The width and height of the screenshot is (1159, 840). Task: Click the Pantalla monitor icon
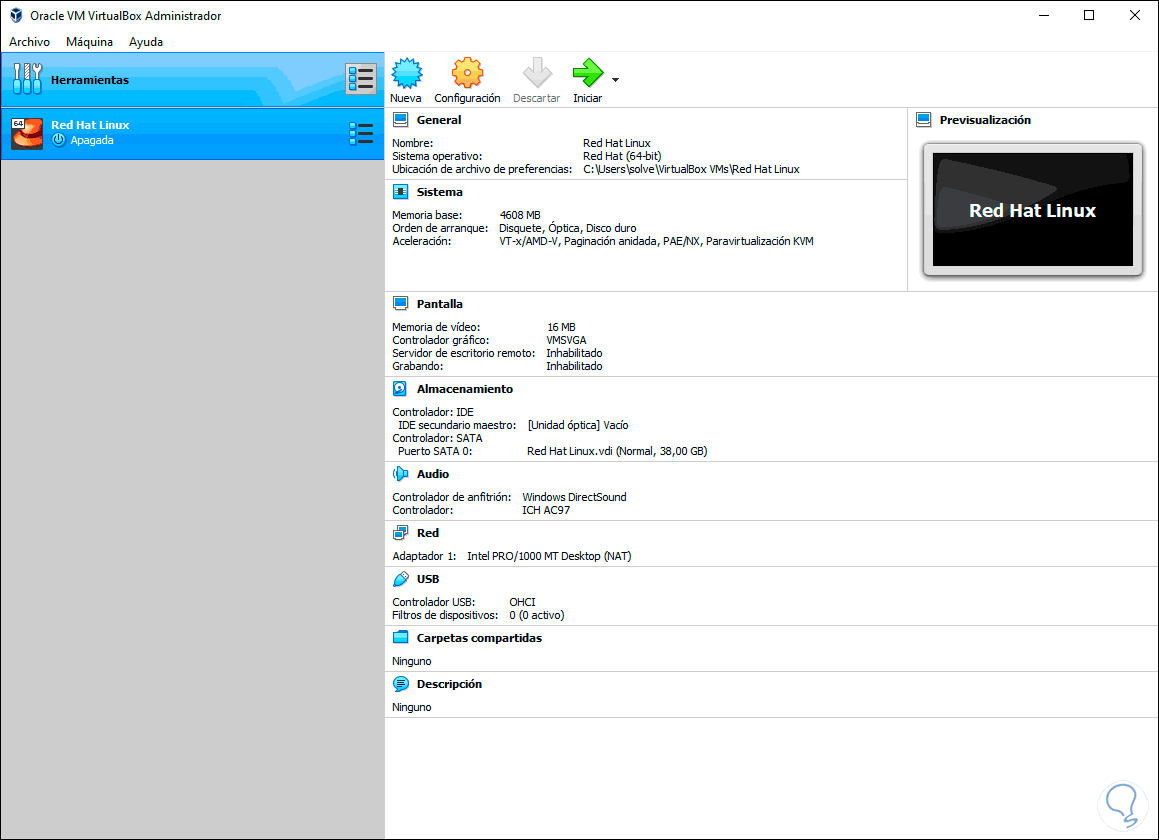click(401, 304)
